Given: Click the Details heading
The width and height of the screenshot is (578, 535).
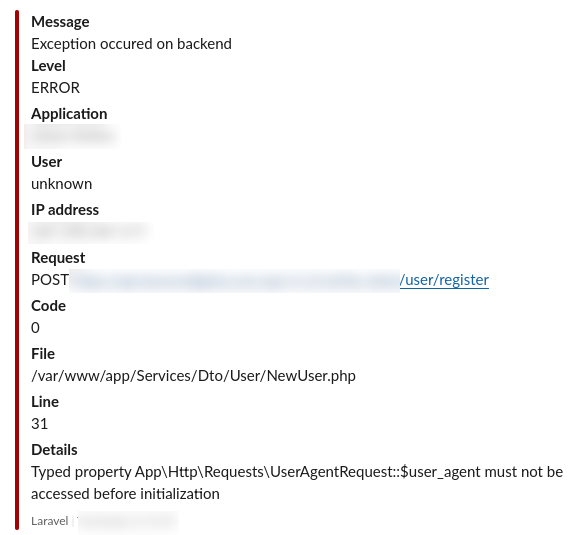Looking at the screenshot, I should pos(54,450).
